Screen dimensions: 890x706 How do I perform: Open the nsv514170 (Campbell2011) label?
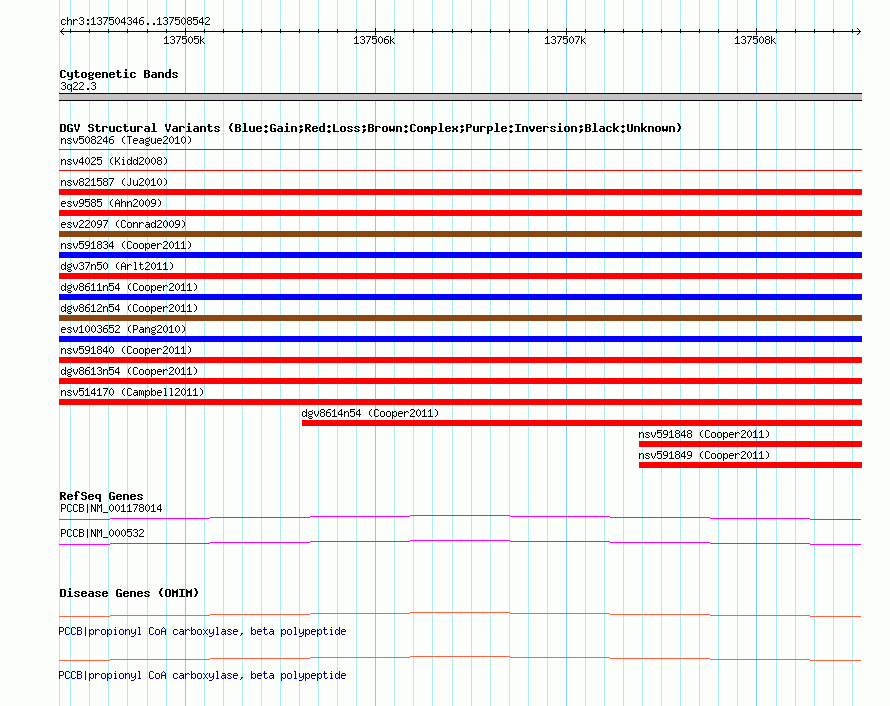coord(132,392)
